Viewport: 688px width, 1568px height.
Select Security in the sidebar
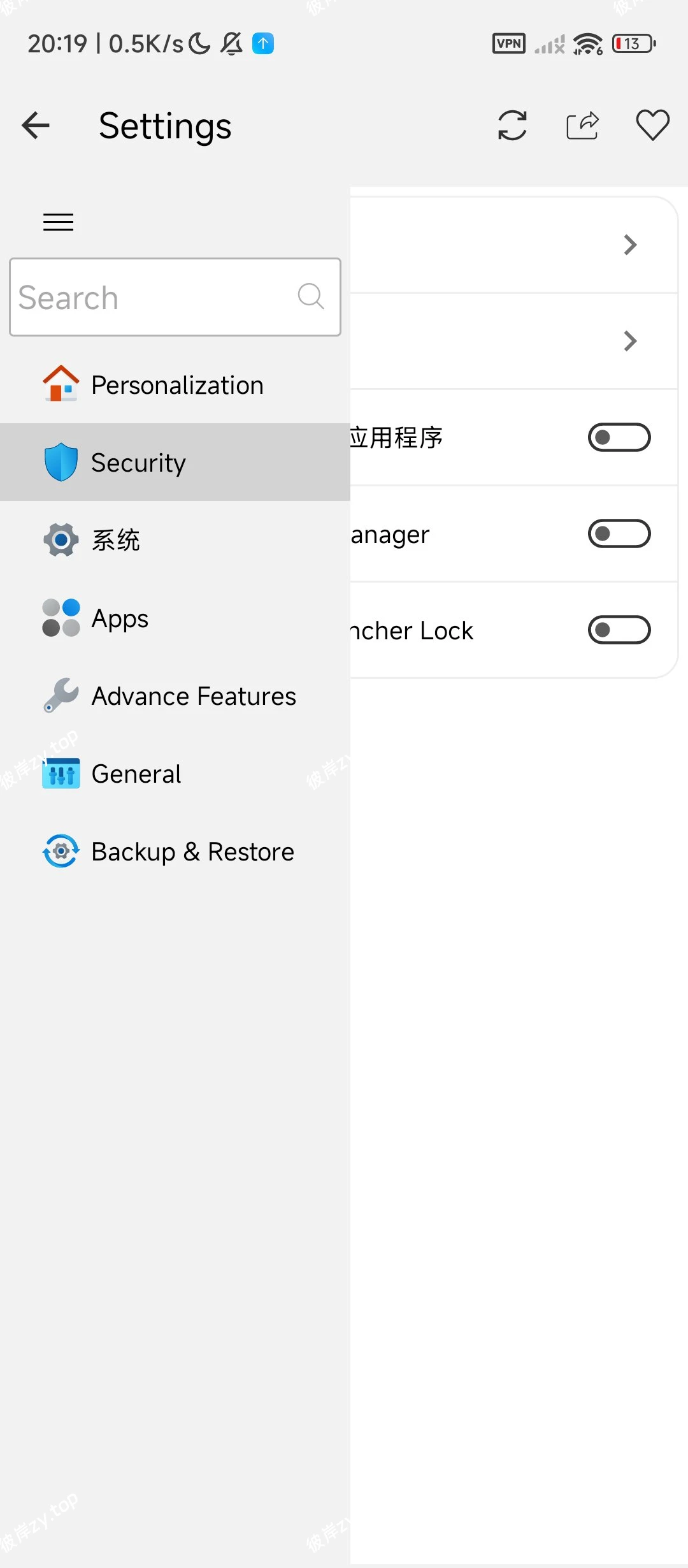coord(138,461)
